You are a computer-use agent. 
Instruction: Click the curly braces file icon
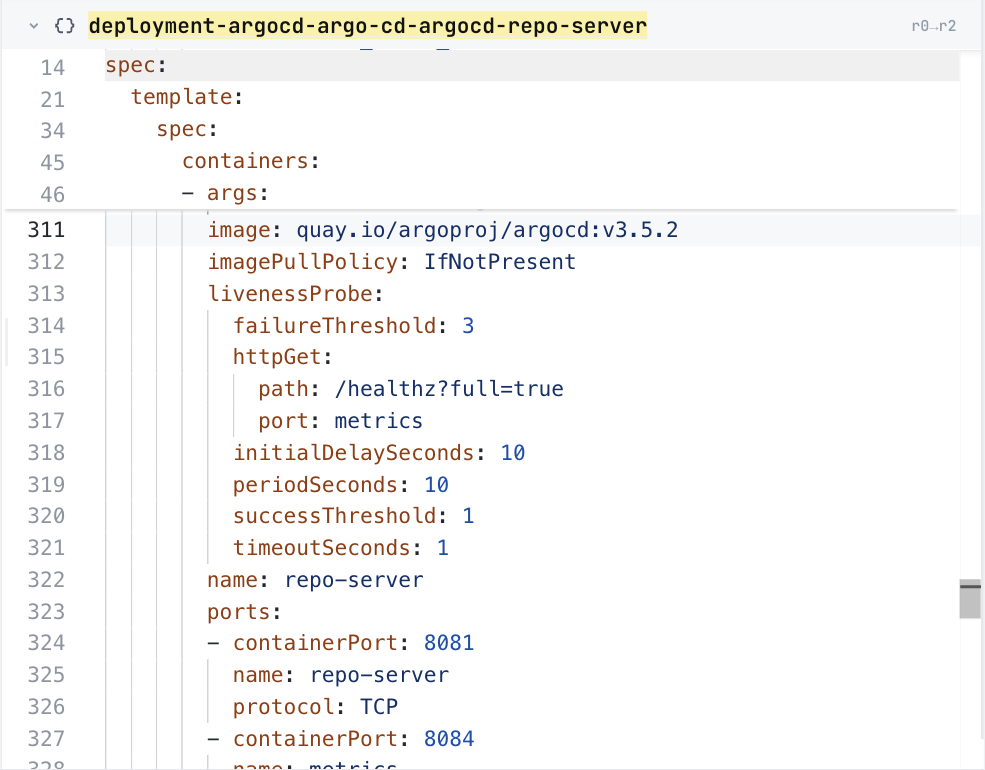(64, 26)
